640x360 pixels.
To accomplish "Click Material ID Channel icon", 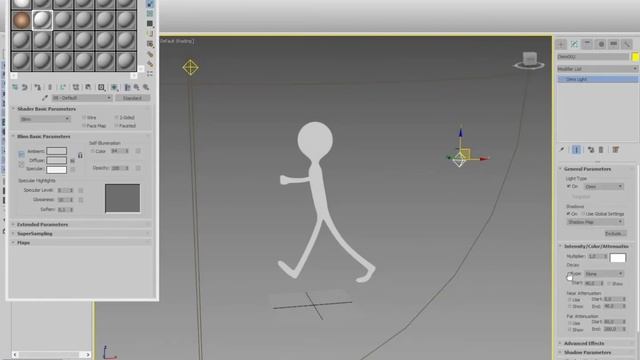I will [x=101, y=87].
